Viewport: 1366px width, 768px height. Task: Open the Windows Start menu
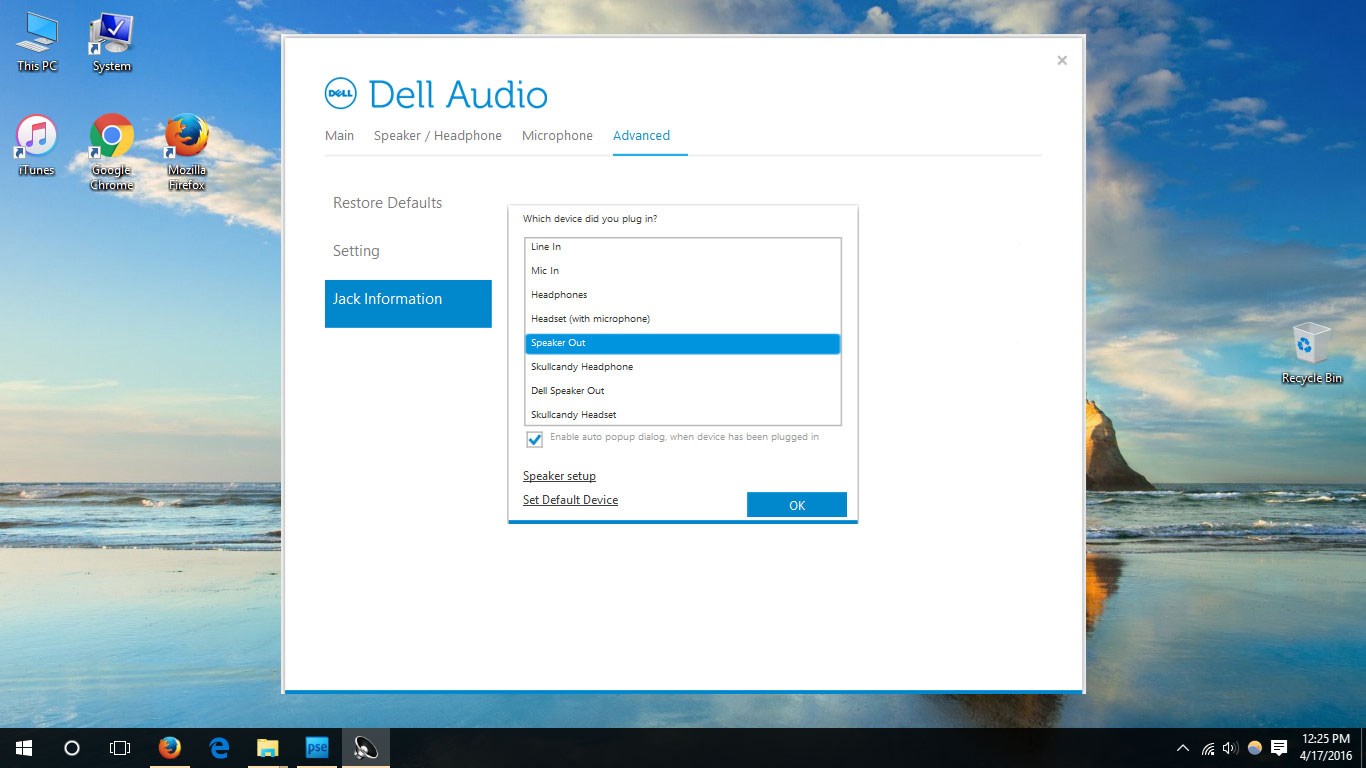click(x=24, y=747)
